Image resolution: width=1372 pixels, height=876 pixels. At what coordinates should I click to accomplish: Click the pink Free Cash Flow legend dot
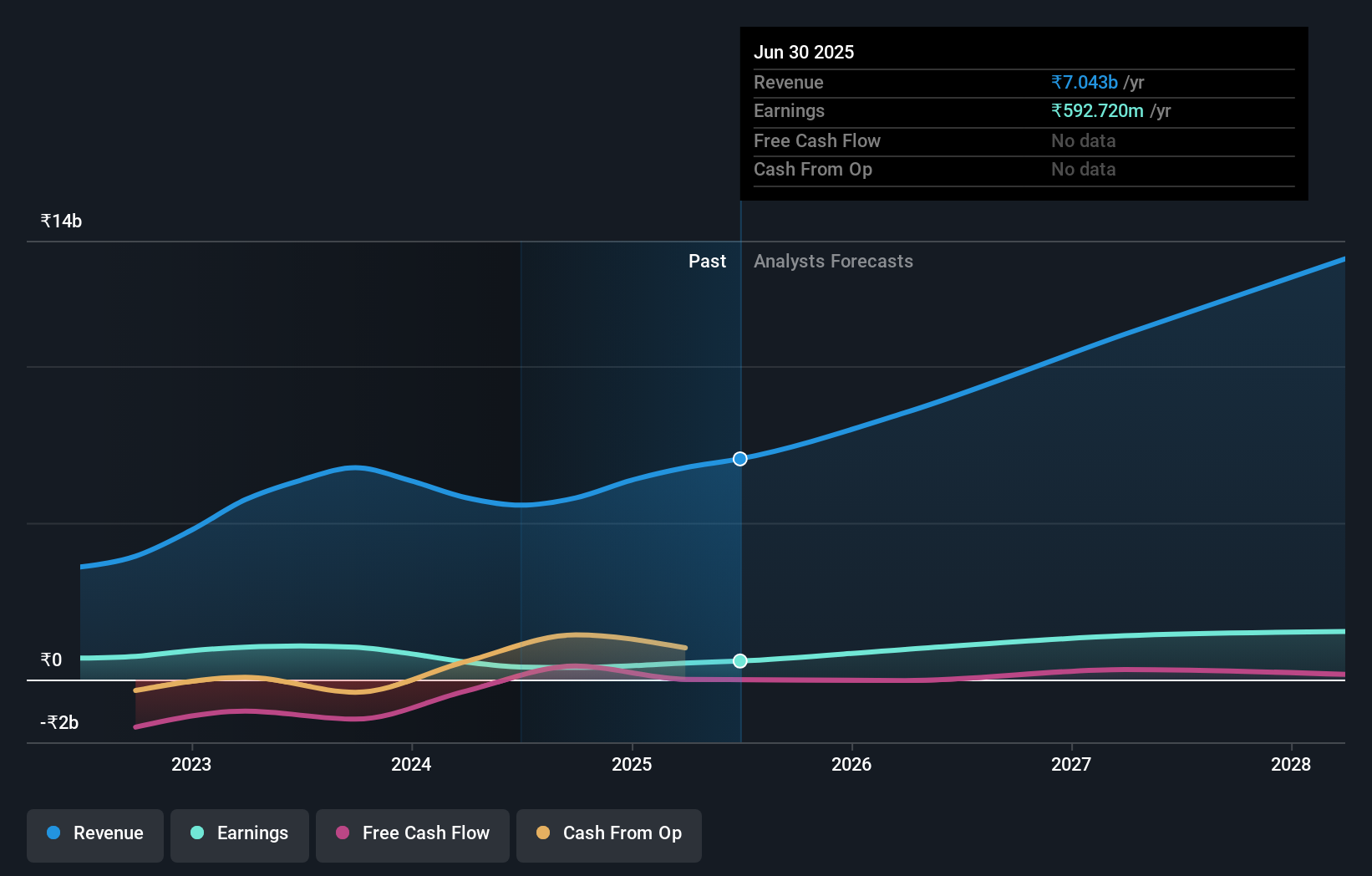[x=342, y=833]
